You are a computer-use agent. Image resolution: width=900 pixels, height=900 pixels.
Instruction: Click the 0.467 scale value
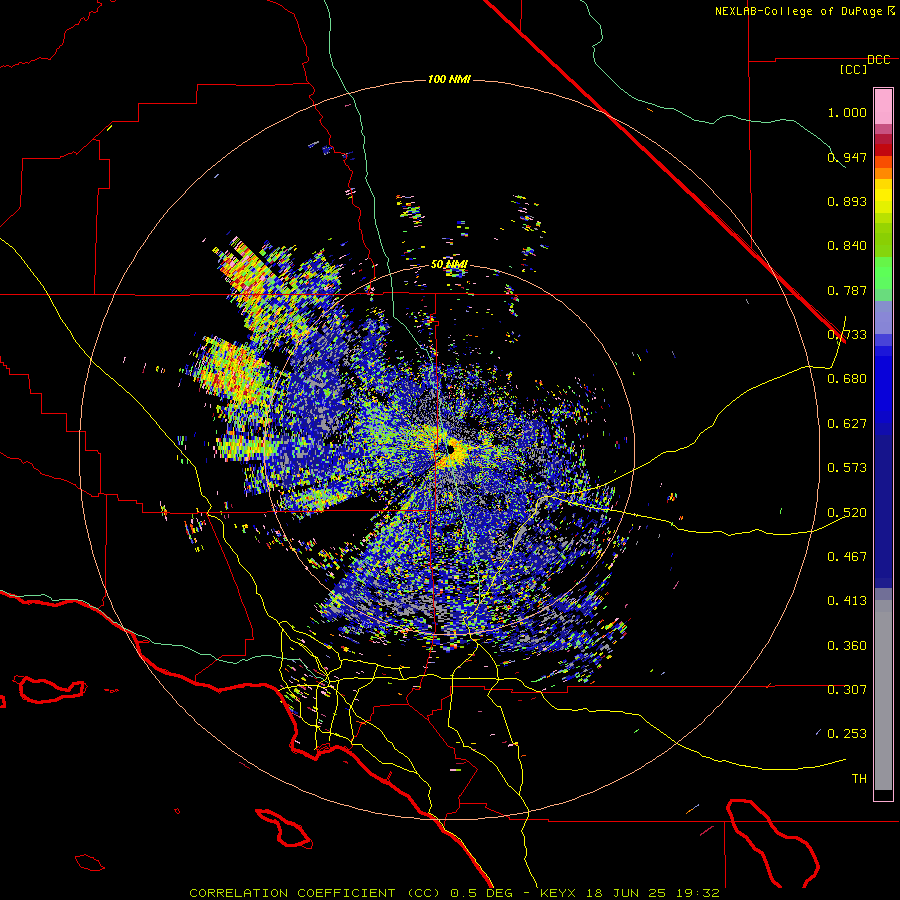coord(847,557)
